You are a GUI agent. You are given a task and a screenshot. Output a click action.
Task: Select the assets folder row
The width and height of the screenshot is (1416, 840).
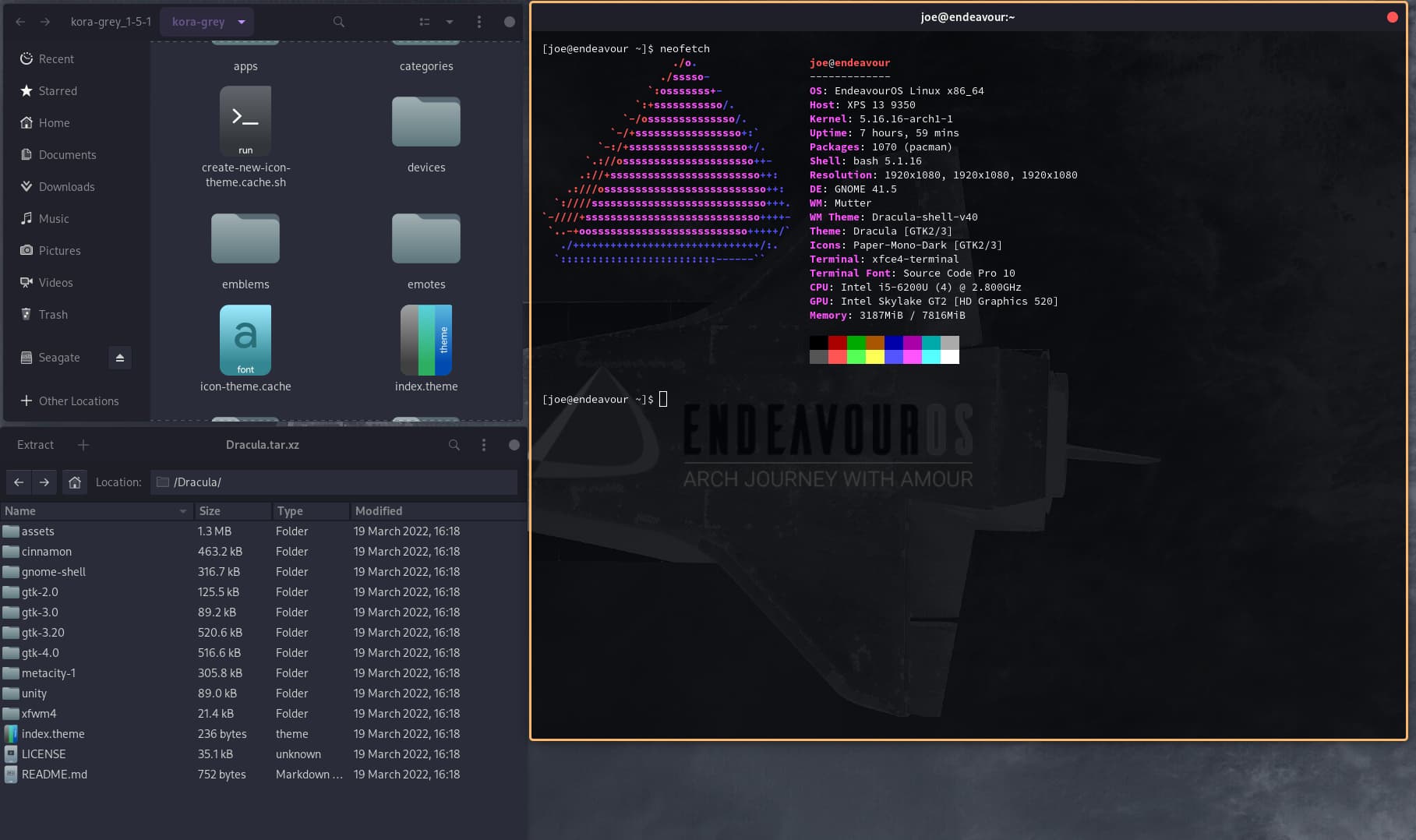point(263,531)
